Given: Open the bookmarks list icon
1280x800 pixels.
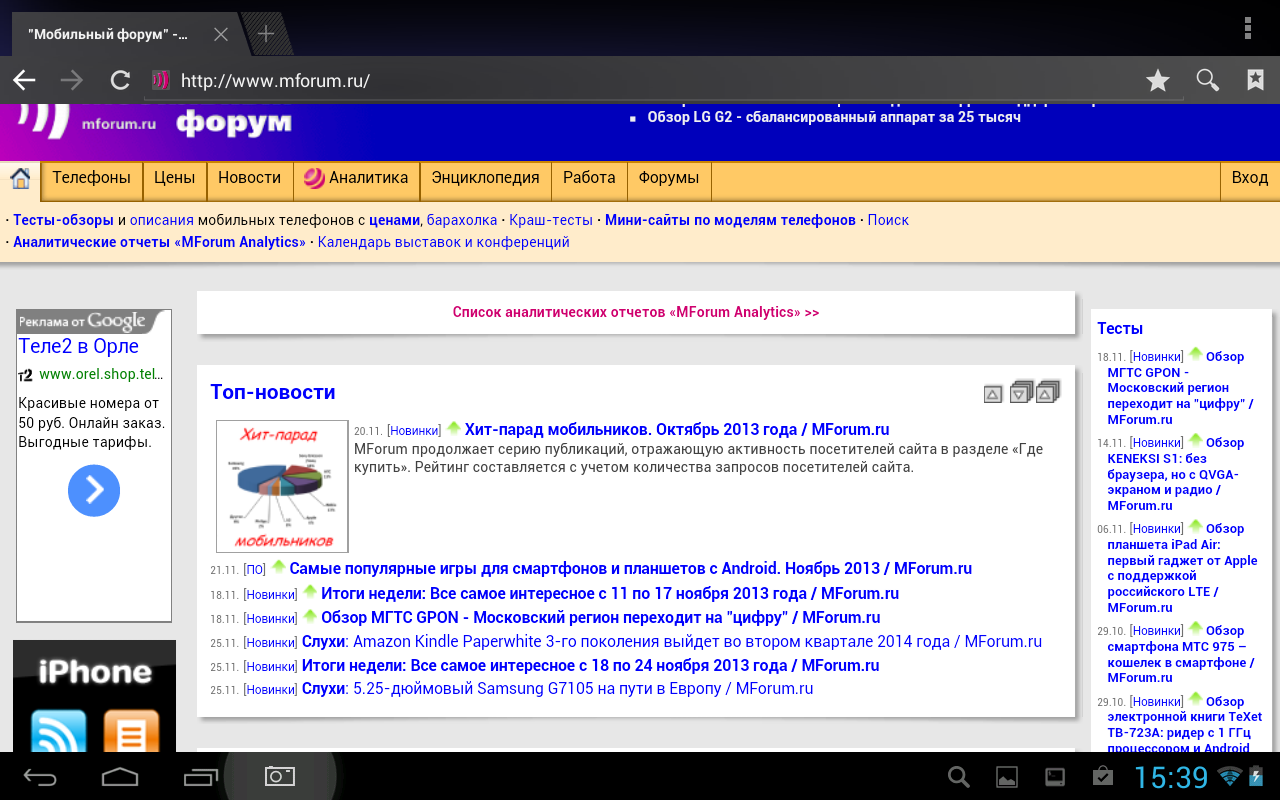Looking at the screenshot, I should [1255, 80].
